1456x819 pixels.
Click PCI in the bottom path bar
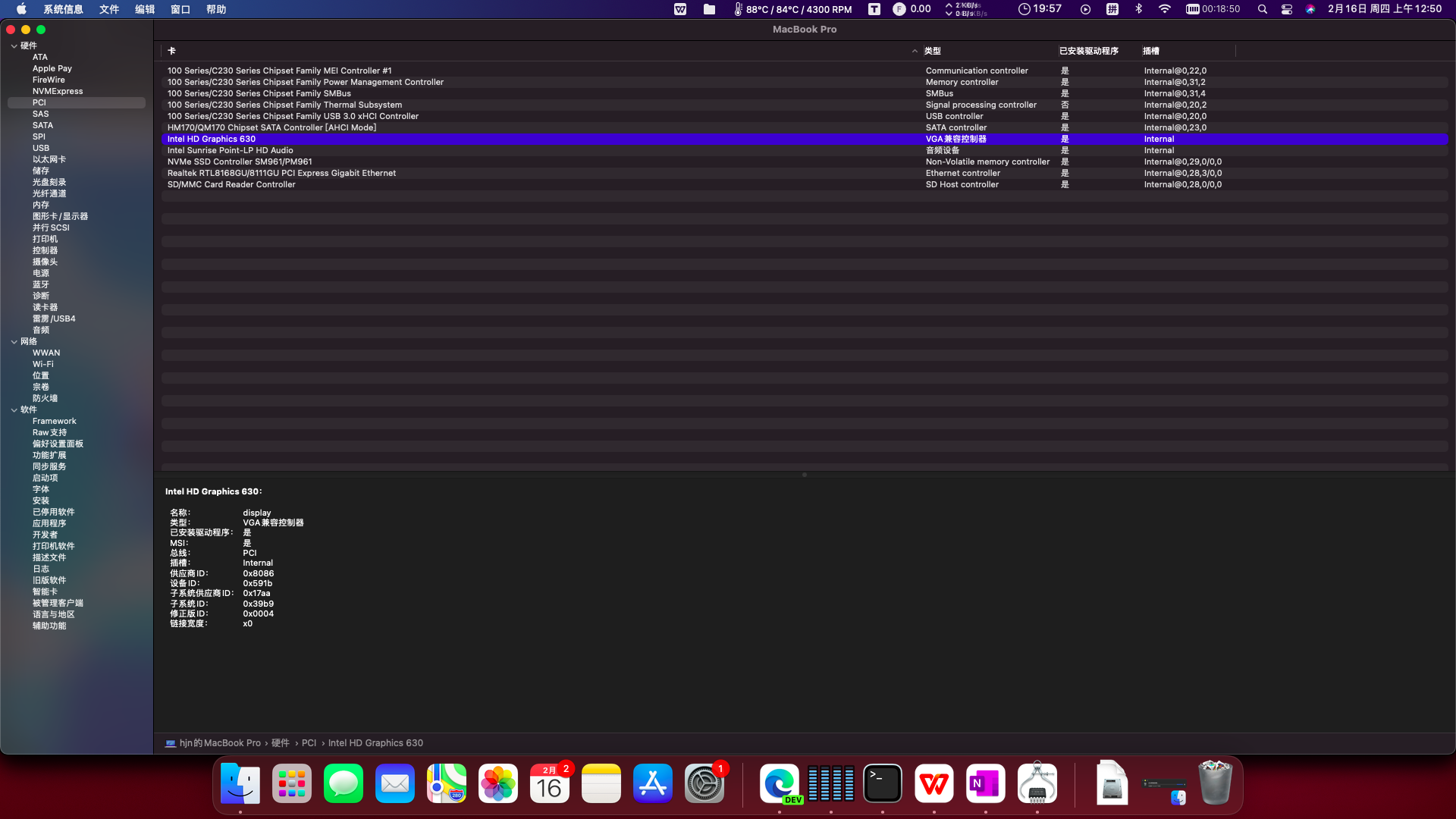coord(309,743)
